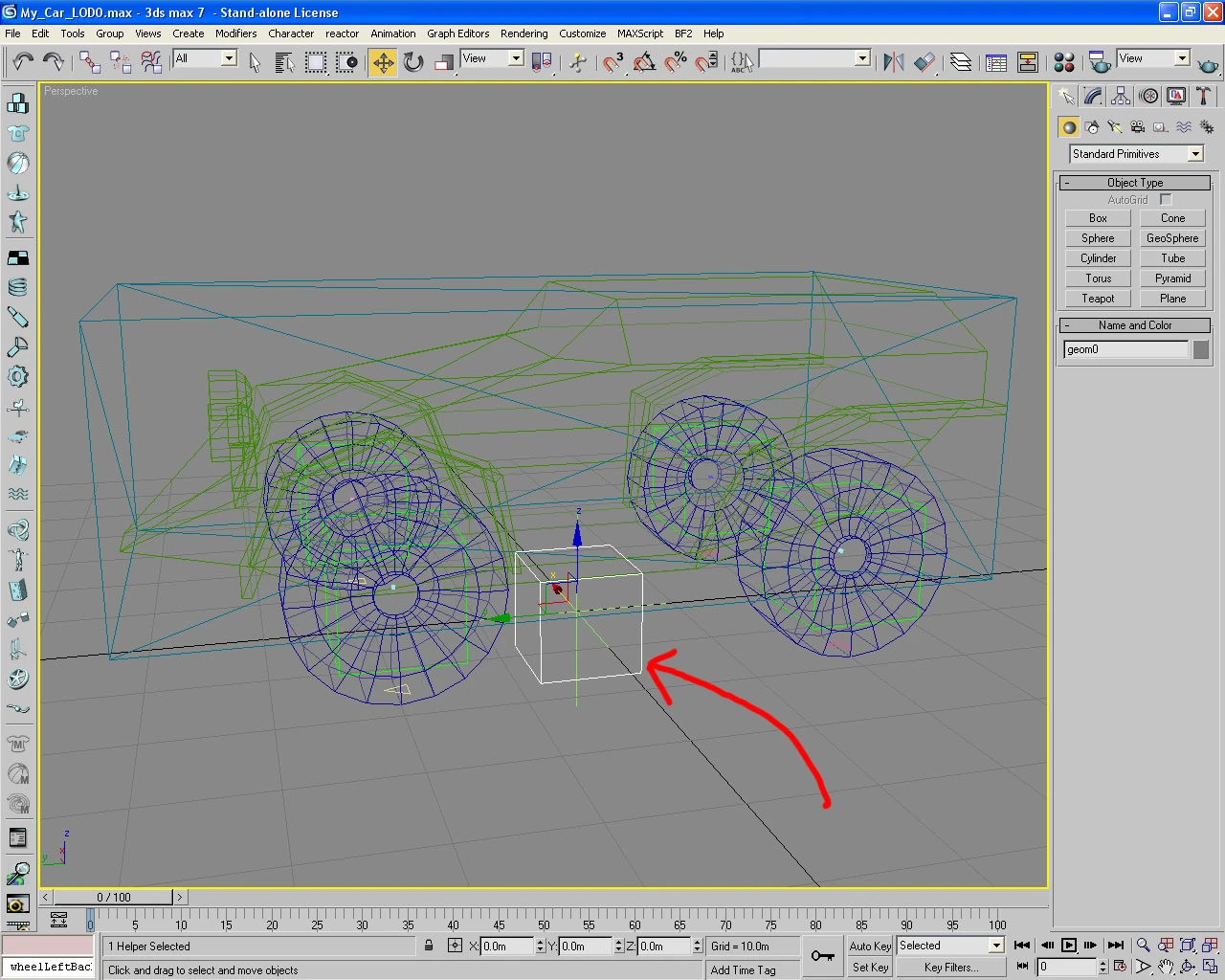Viewport: 1225px width, 980px height.
Task: Toggle Auto Key animation mode
Action: tap(869, 946)
